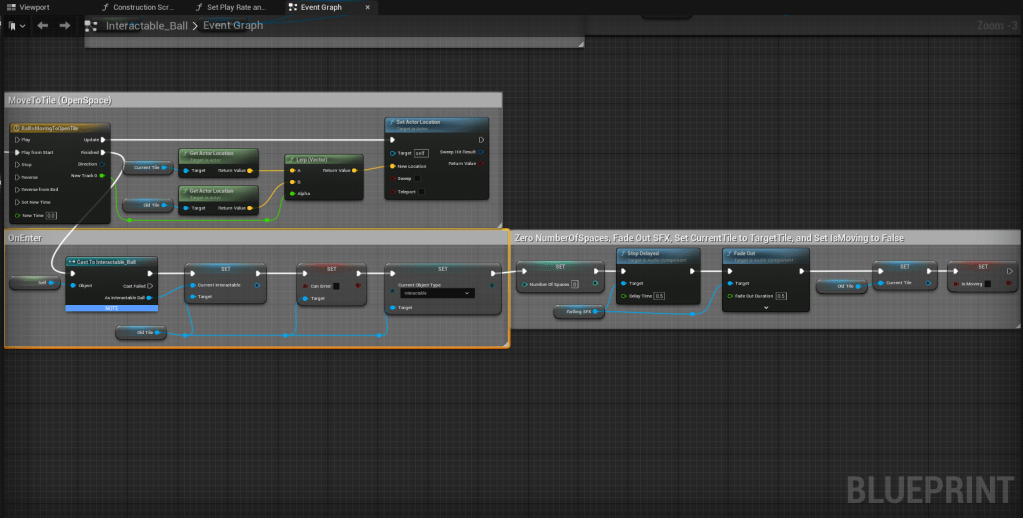The image size is (1023, 518).
Task: Expand the Fade Out node advanced pins
Action: 765,307
